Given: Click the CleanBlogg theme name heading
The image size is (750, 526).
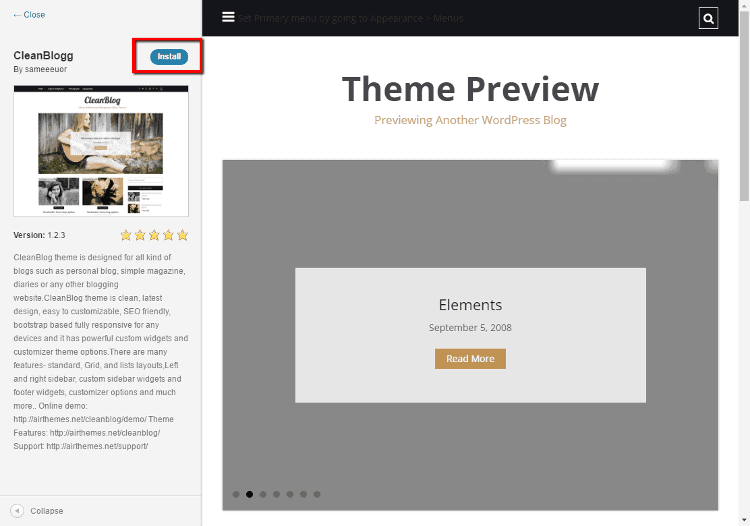Looking at the screenshot, I should click(44, 55).
